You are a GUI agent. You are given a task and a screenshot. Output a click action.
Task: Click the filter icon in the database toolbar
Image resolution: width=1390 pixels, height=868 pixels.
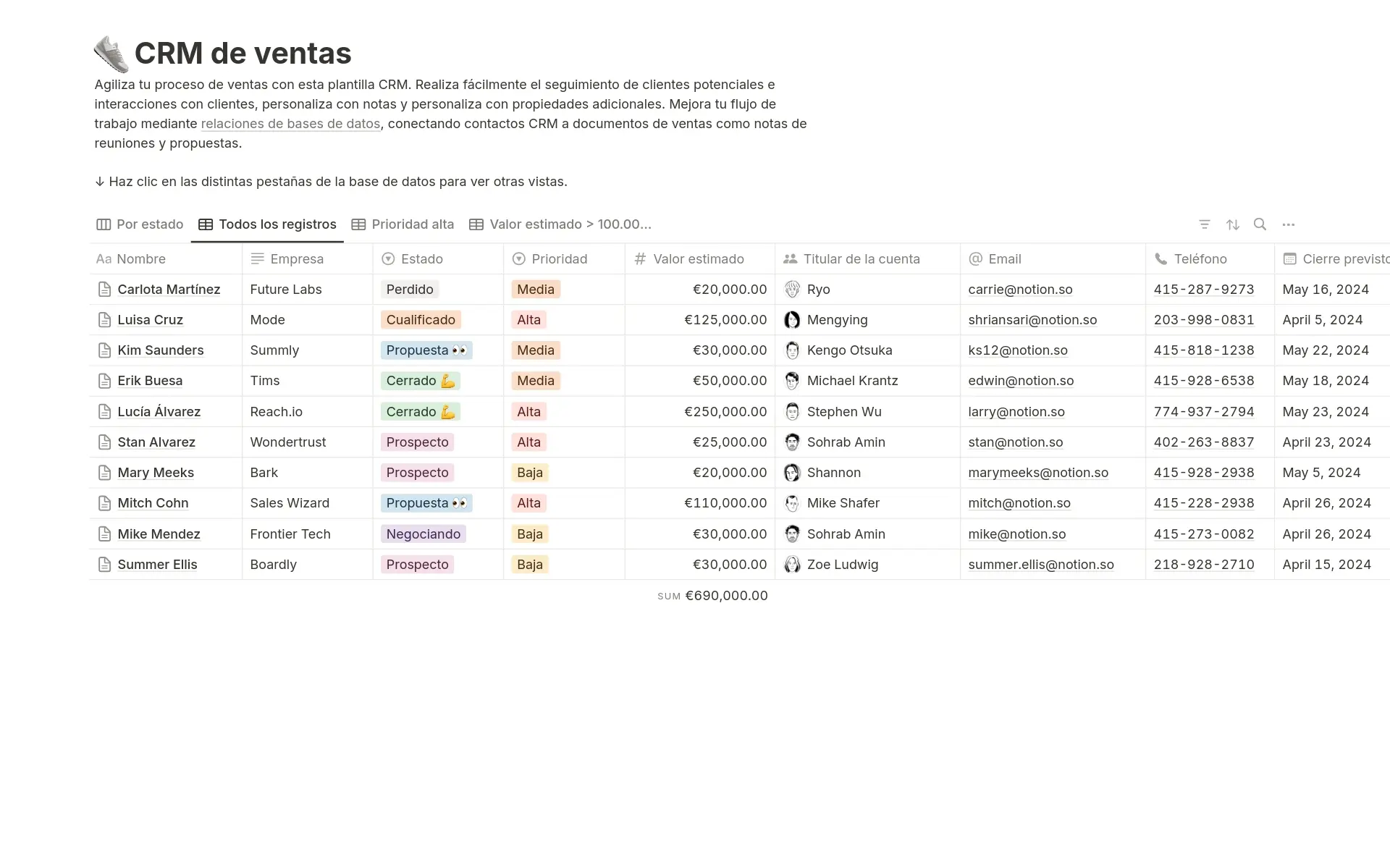tap(1204, 224)
